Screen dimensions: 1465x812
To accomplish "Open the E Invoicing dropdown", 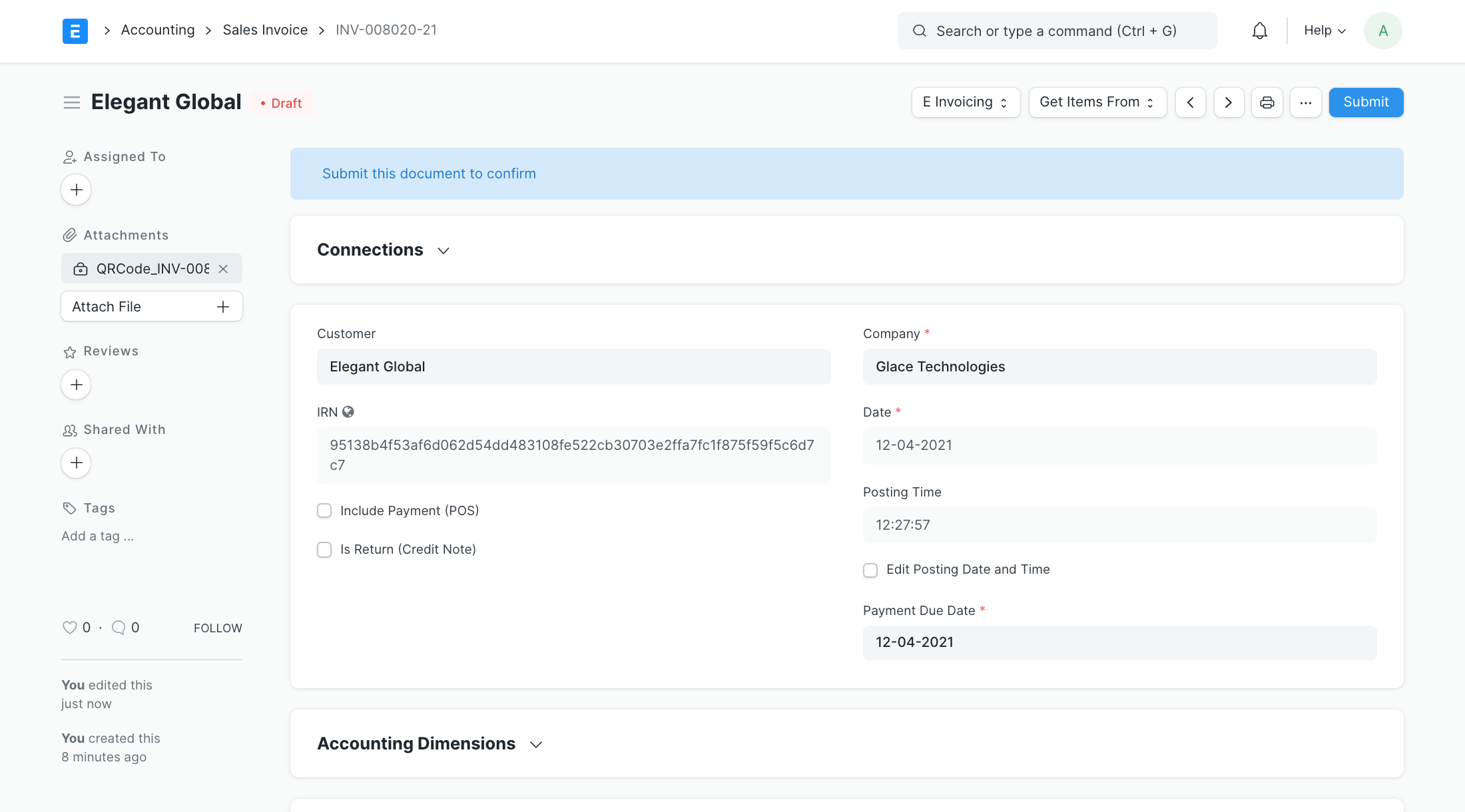I will coord(965,102).
